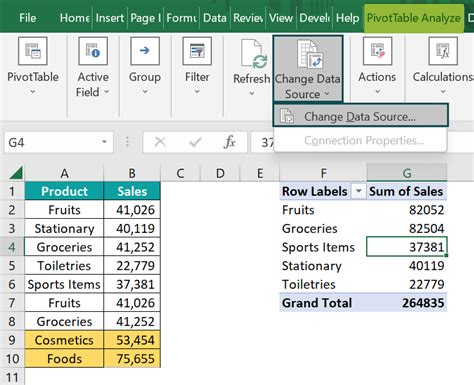
Task: Select the 22,779 sales cell
Action: click(132, 266)
